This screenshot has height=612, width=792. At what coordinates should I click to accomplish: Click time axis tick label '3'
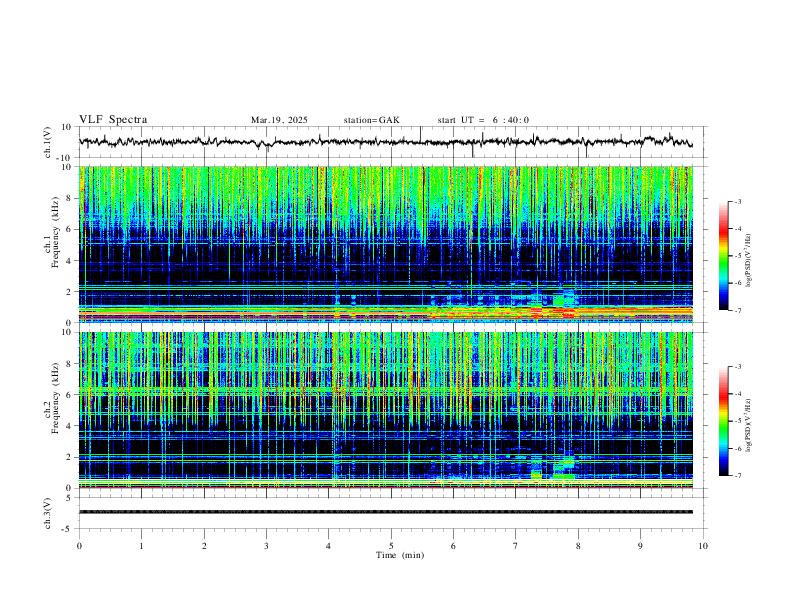click(x=266, y=546)
